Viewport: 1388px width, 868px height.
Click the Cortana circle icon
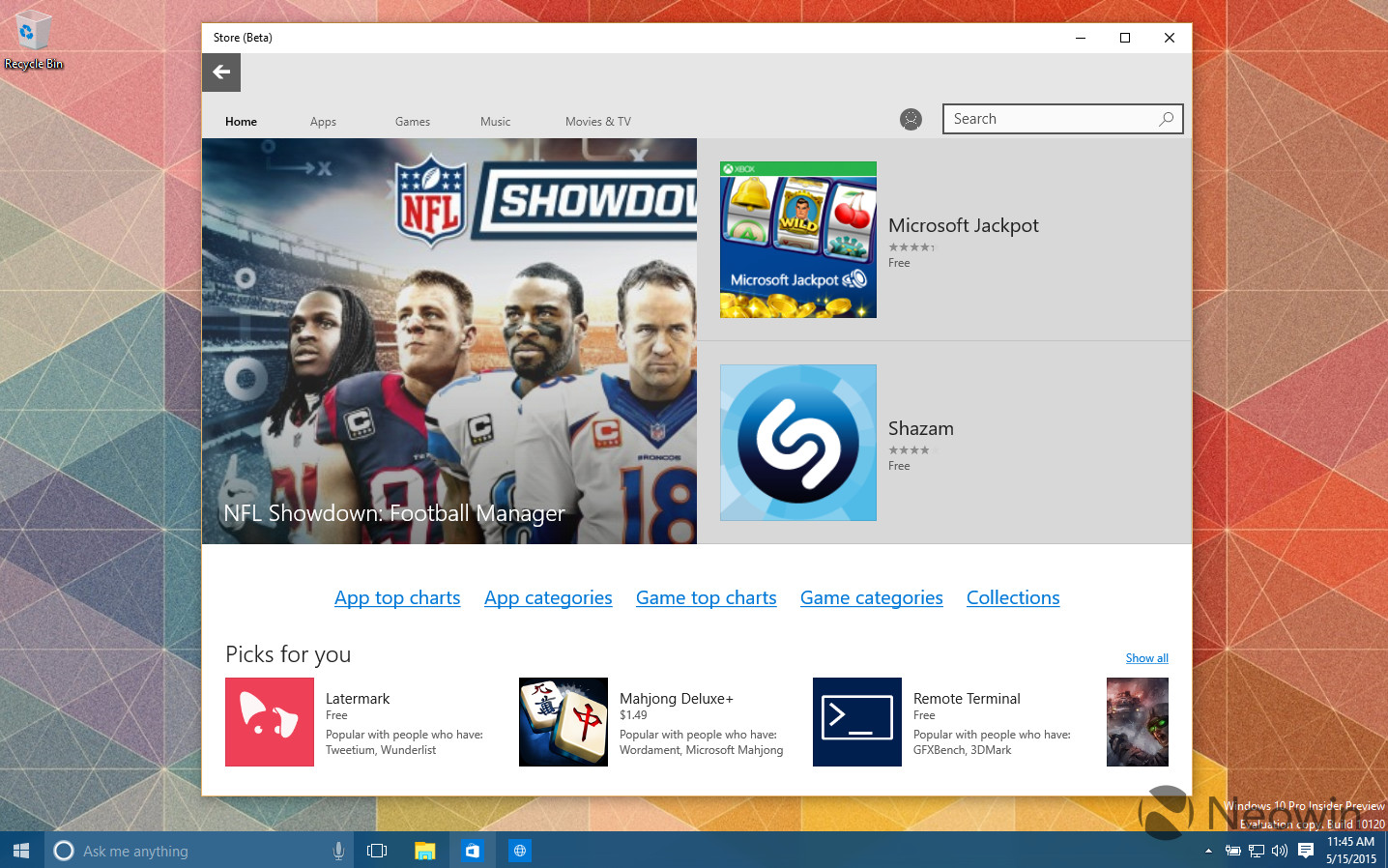(x=64, y=851)
